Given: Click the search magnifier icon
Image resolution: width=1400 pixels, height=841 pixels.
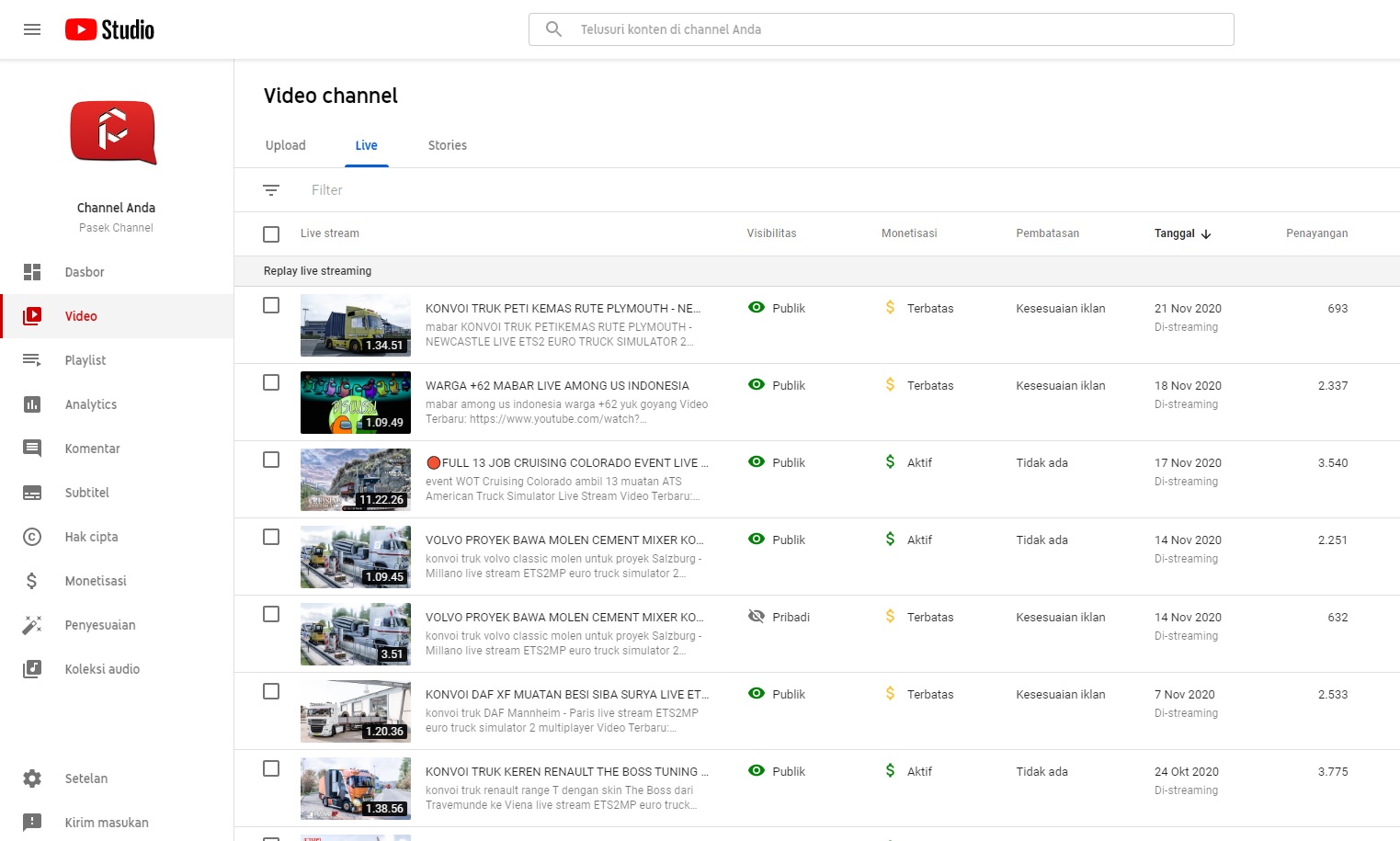Looking at the screenshot, I should pyautogui.click(x=553, y=29).
